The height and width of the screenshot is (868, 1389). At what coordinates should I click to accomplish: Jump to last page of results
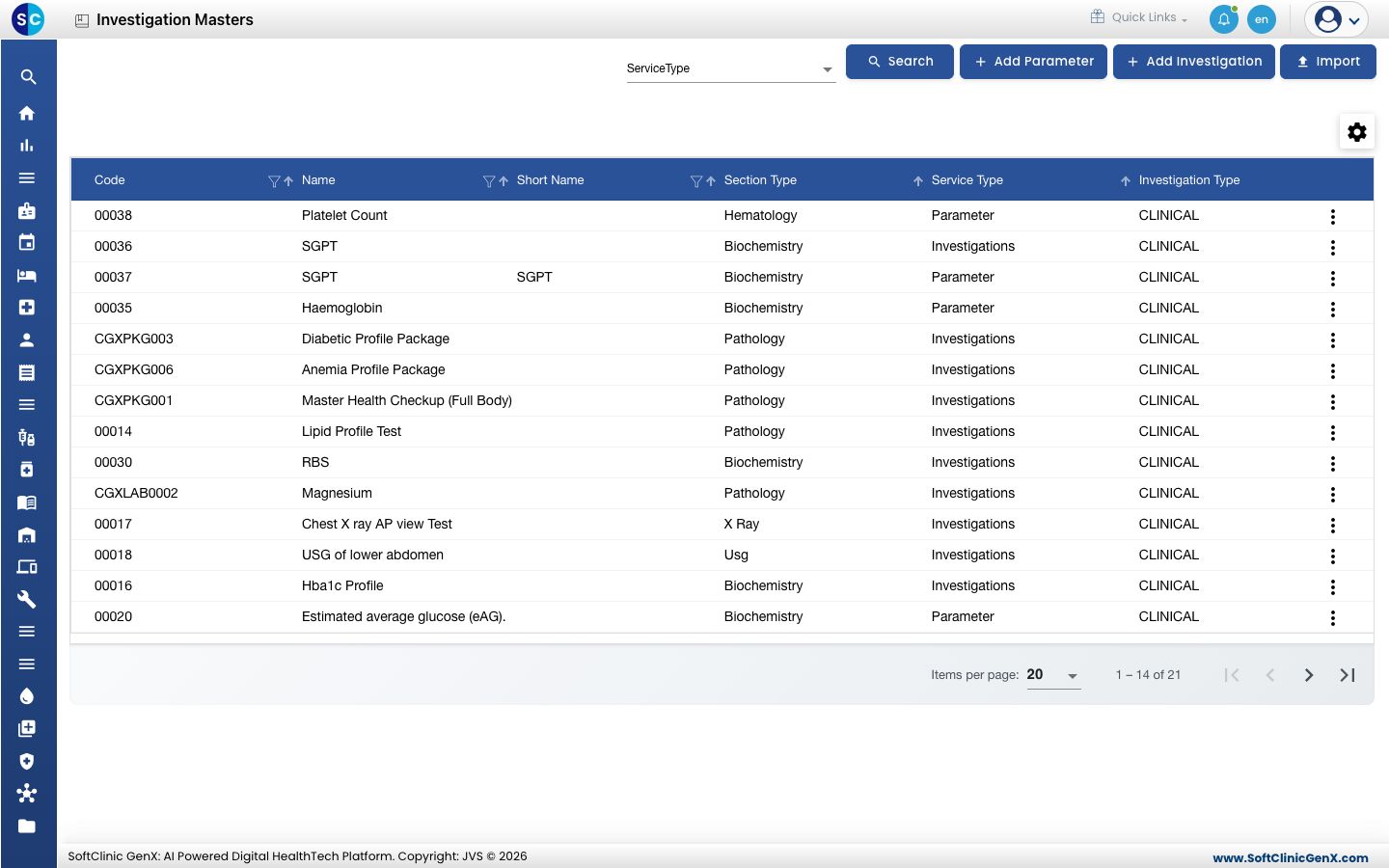tap(1348, 675)
